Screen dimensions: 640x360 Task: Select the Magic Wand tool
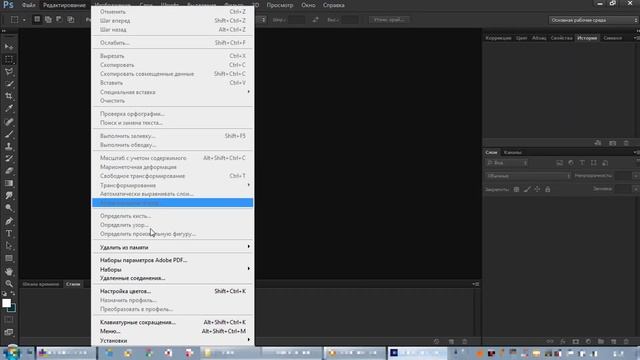click(9, 84)
